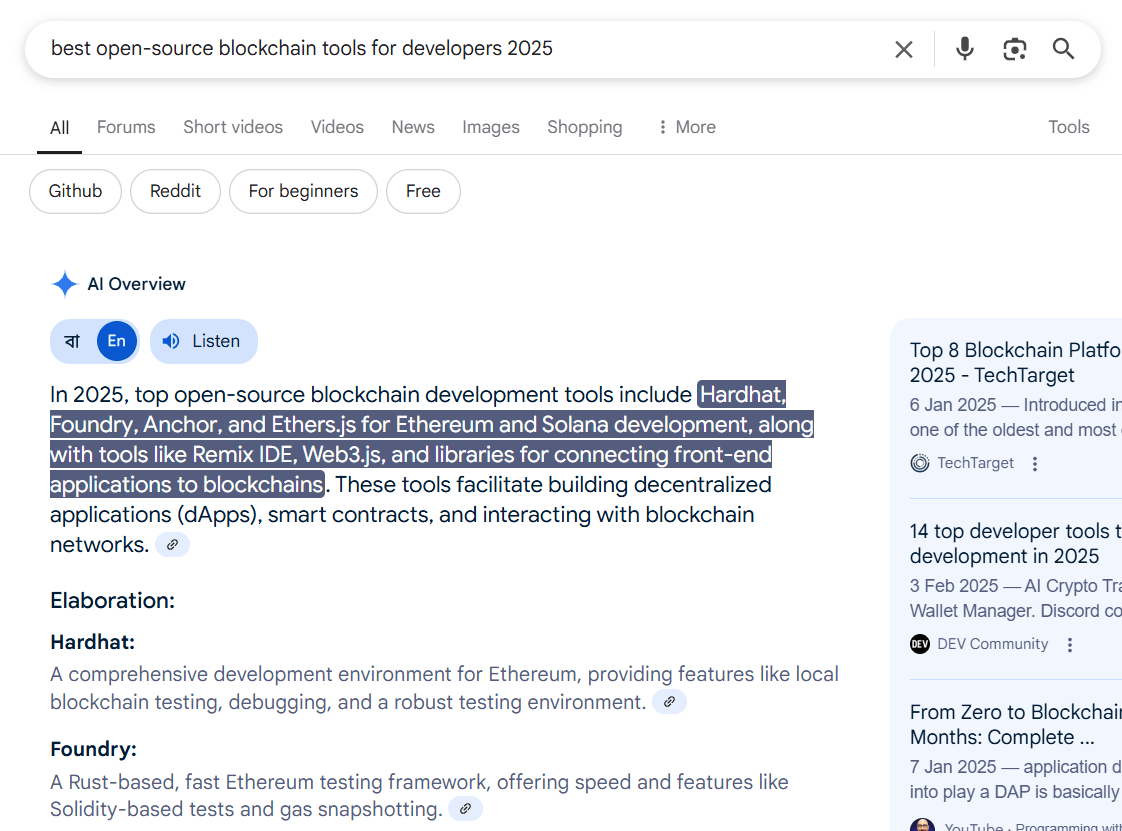The width and height of the screenshot is (1122, 831).
Task: Click inside the search query input field
Action: [458, 49]
